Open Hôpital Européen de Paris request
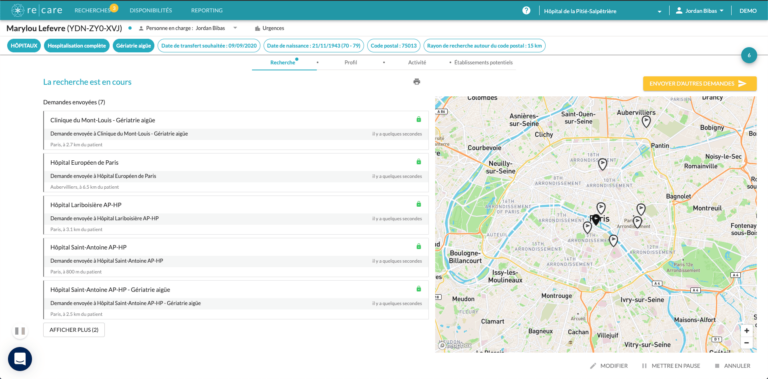This screenshot has height=379, width=768. (236, 172)
